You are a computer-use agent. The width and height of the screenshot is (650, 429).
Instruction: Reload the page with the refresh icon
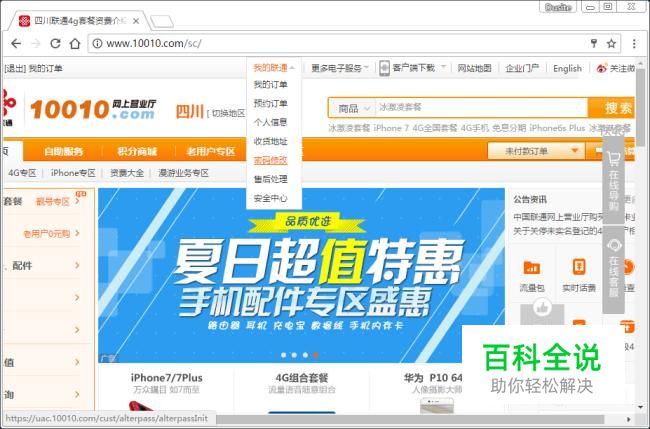click(x=55, y=43)
